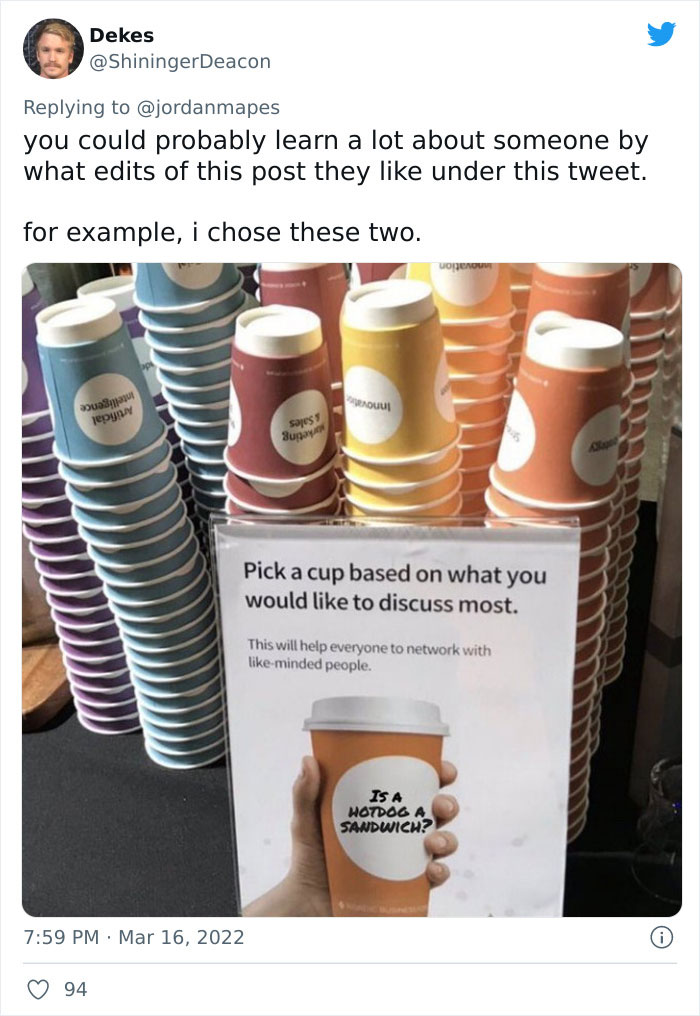Image resolution: width=700 pixels, height=1016 pixels.
Task: Open Dekes' profile avatar picture
Action: click(x=53, y=49)
